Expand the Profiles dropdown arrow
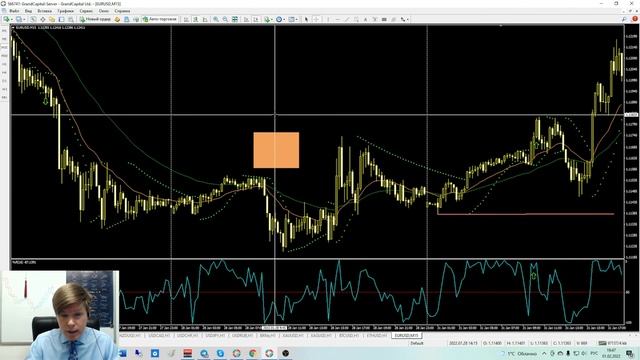Screen dimensions: 640x360 coord(24,19)
